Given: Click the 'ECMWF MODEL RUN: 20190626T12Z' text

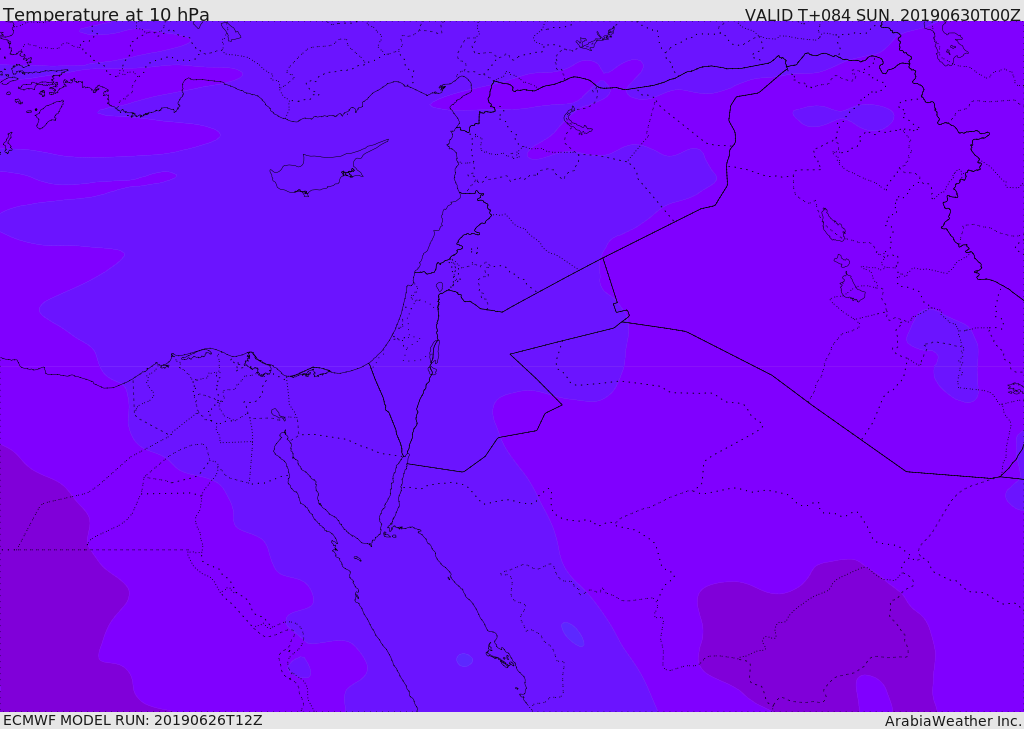Looking at the screenshot, I should pos(133,720).
